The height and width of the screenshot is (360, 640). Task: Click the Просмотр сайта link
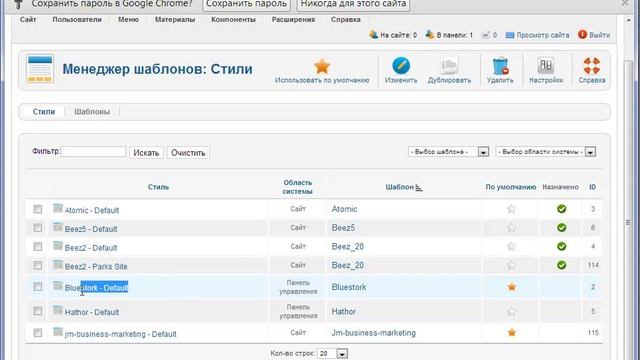542,35
